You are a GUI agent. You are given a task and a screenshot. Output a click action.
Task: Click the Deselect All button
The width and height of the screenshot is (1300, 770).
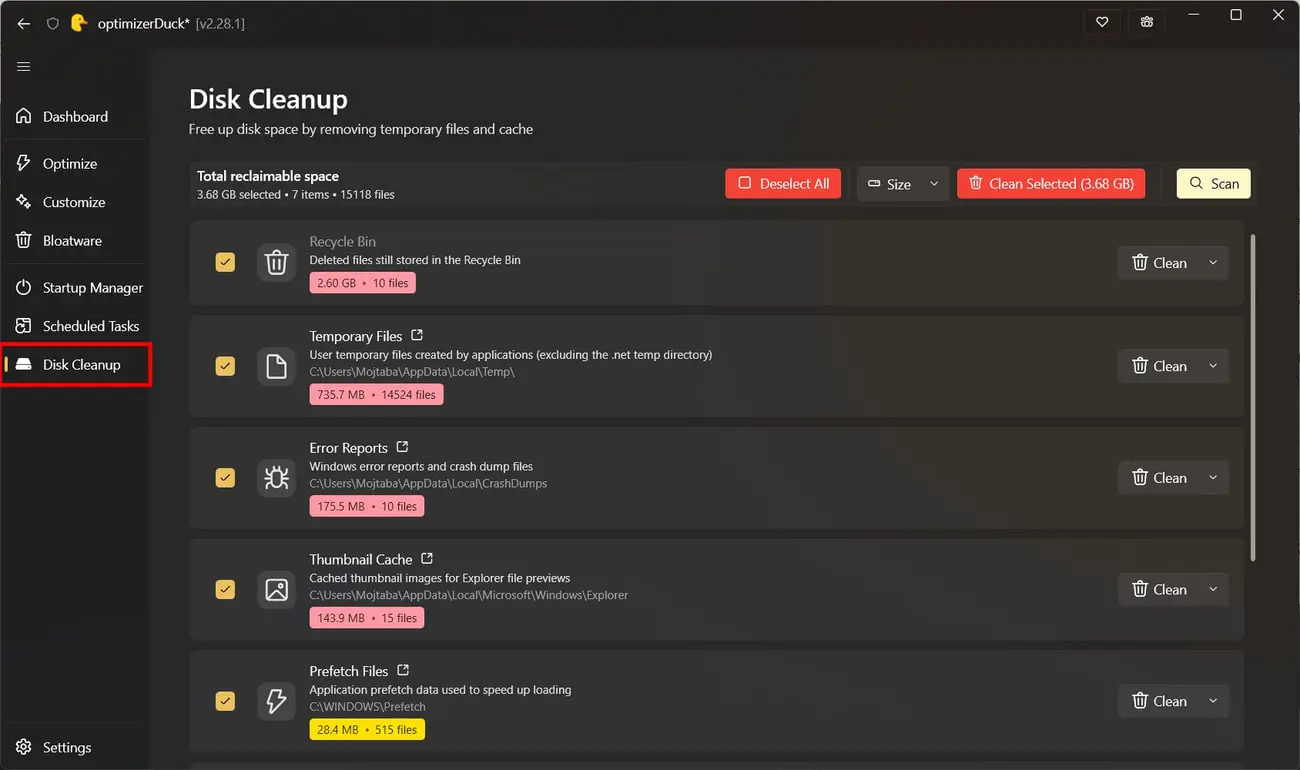(x=783, y=184)
